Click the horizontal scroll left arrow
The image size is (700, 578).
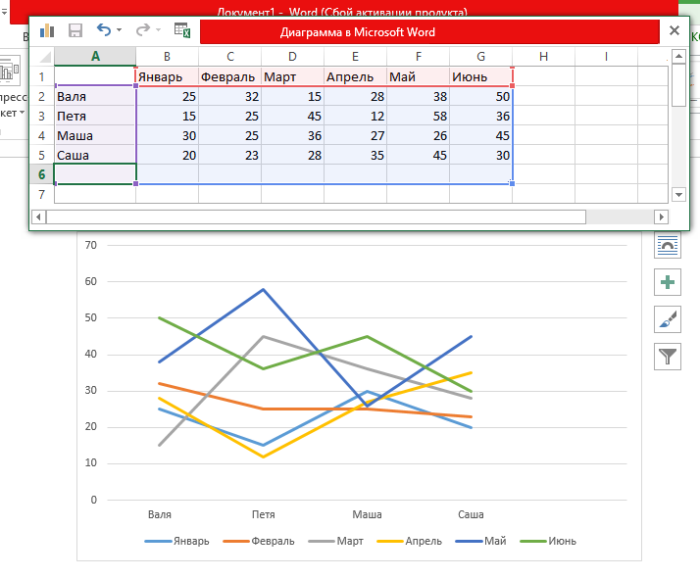[38, 217]
